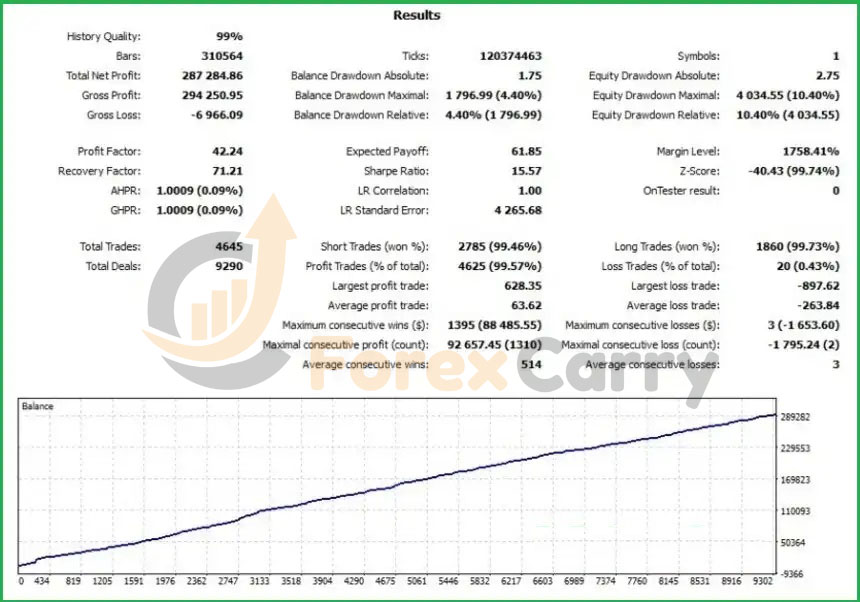Select the AHPR value 1.0009 (0.09%)
The width and height of the screenshot is (860, 602).
[x=200, y=191]
